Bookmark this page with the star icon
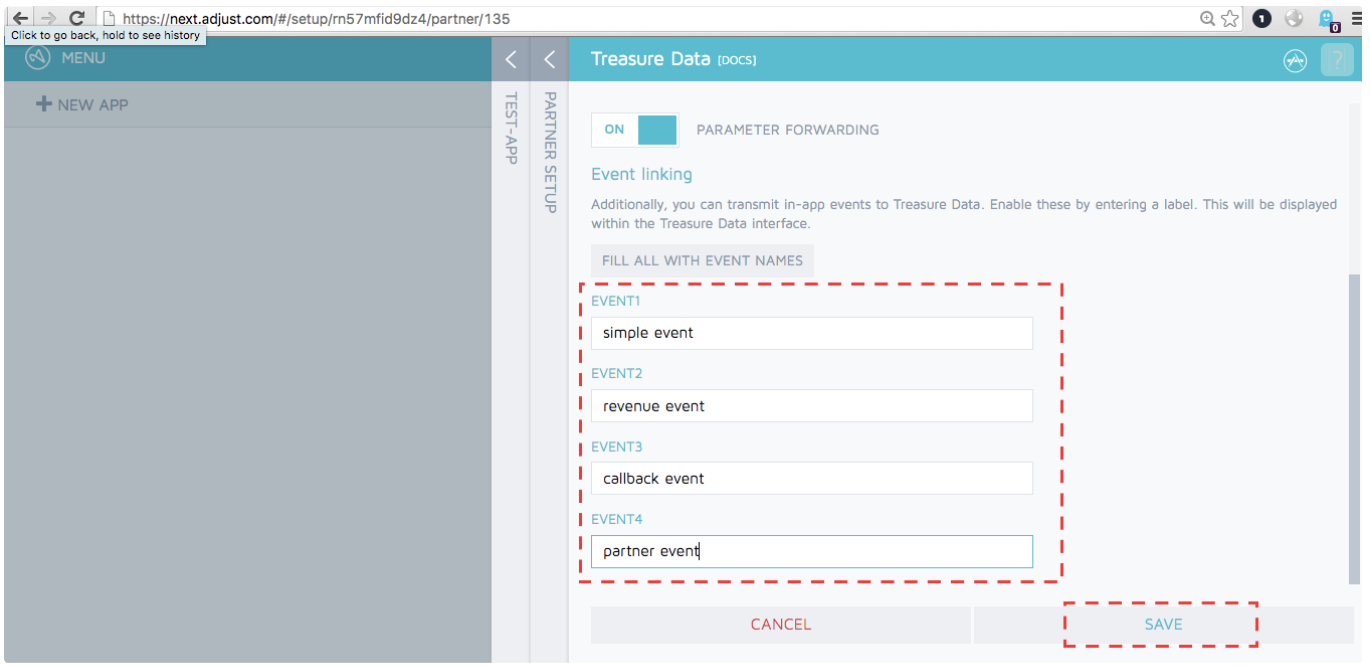Screen dimensions: 1370x666 pos(1230,18)
